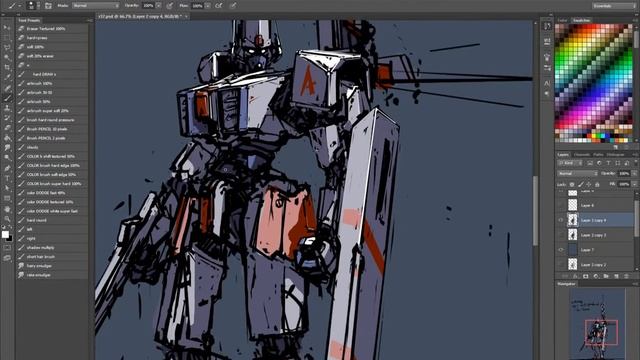
Task: Switch to the Color panel tab
Action: click(562, 20)
